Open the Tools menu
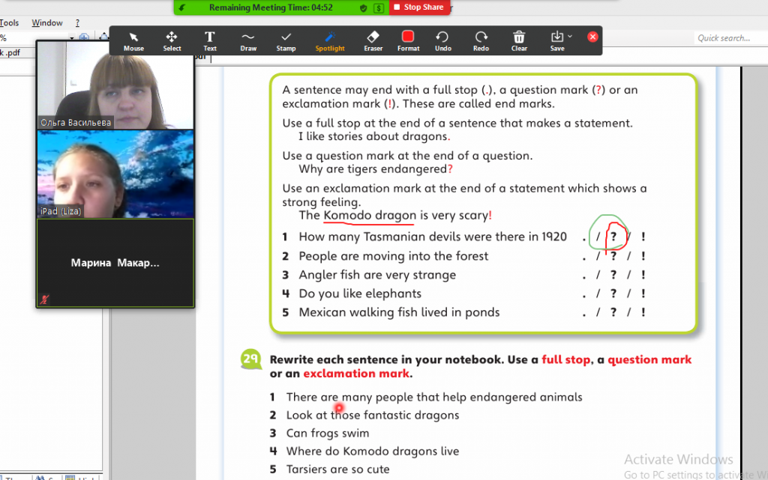 click(9, 22)
